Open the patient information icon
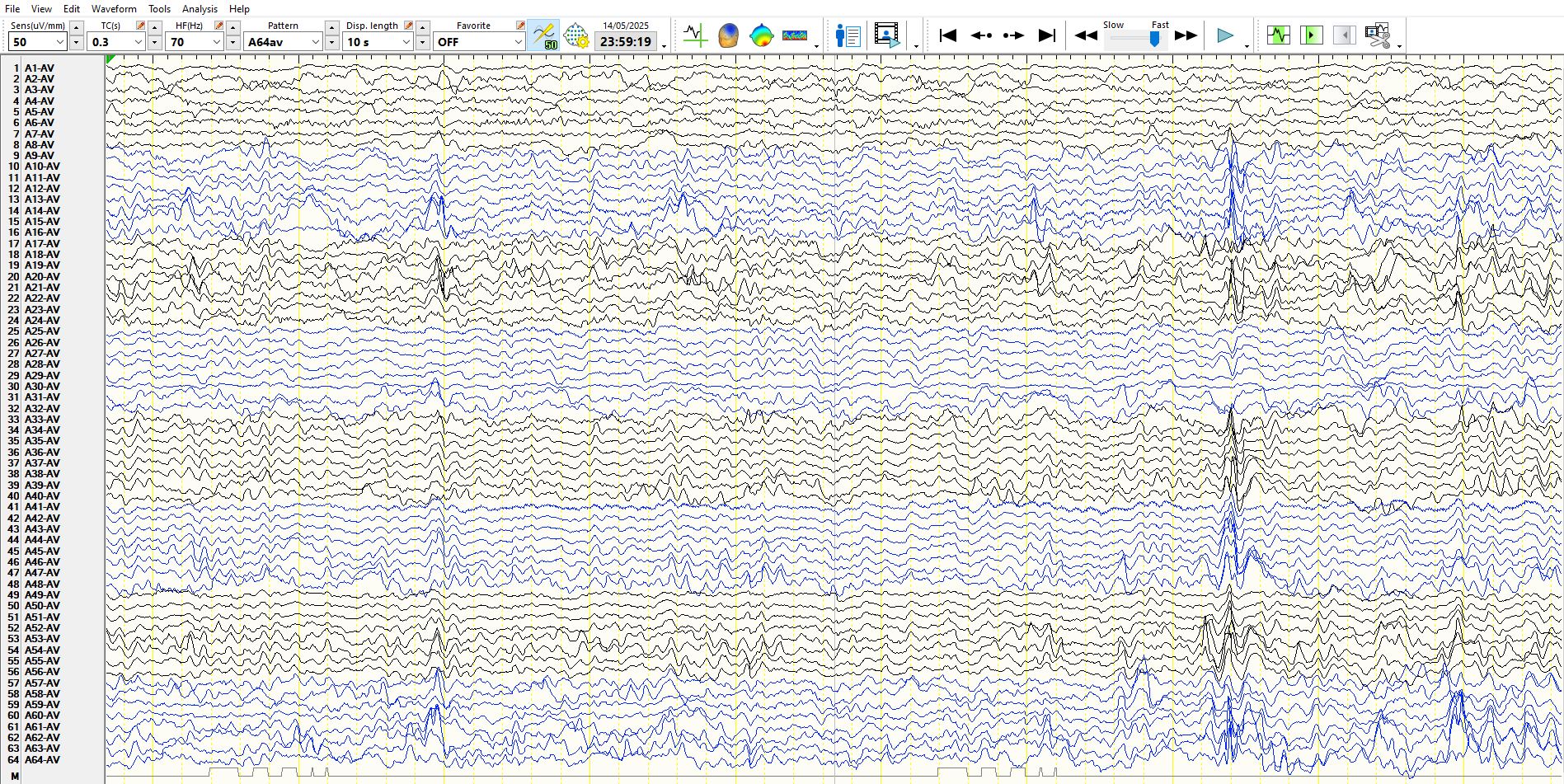Viewport: 1564px width, 784px height. (x=848, y=35)
